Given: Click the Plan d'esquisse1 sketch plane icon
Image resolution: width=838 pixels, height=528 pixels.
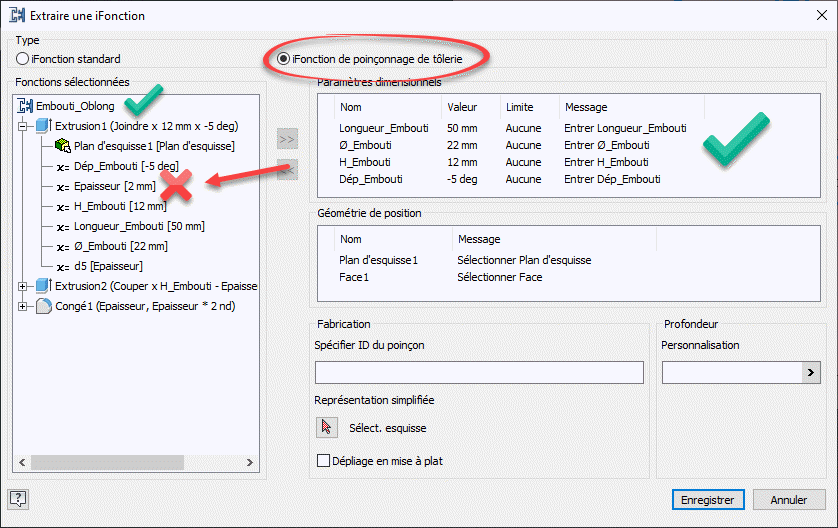Looking at the screenshot, I should pyautogui.click(x=61, y=146).
